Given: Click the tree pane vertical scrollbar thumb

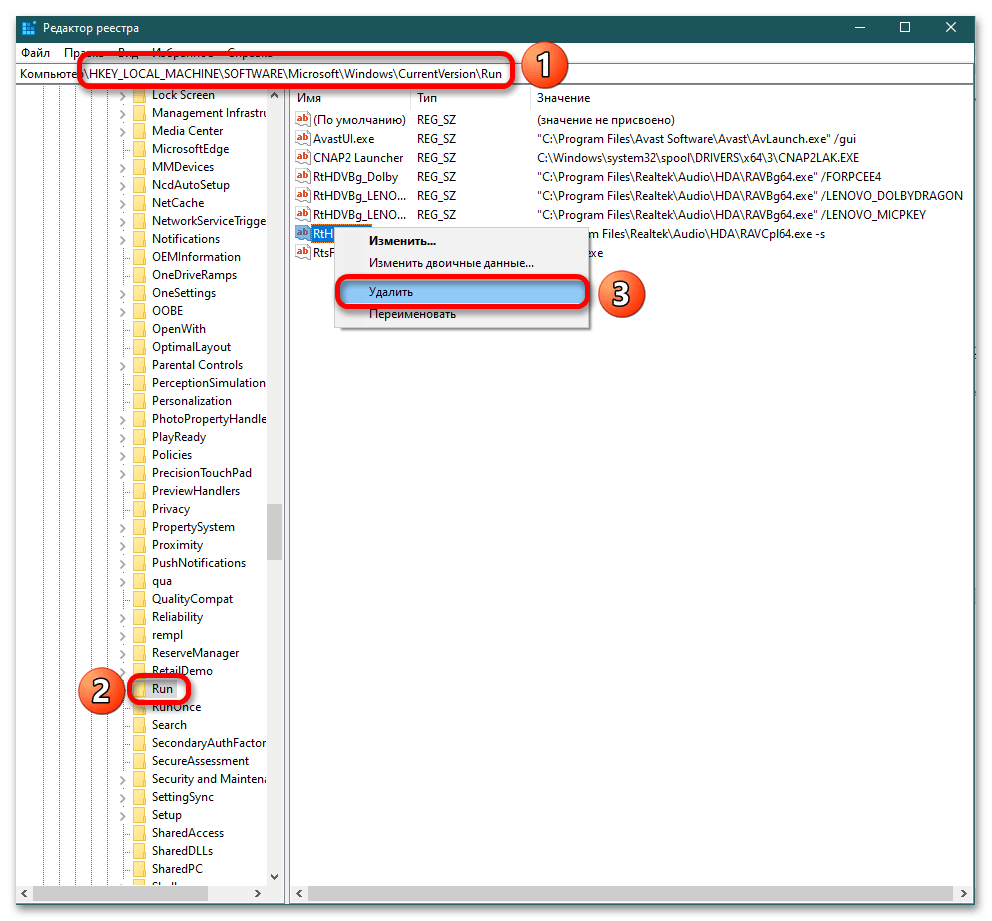Looking at the screenshot, I should tap(275, 532).
